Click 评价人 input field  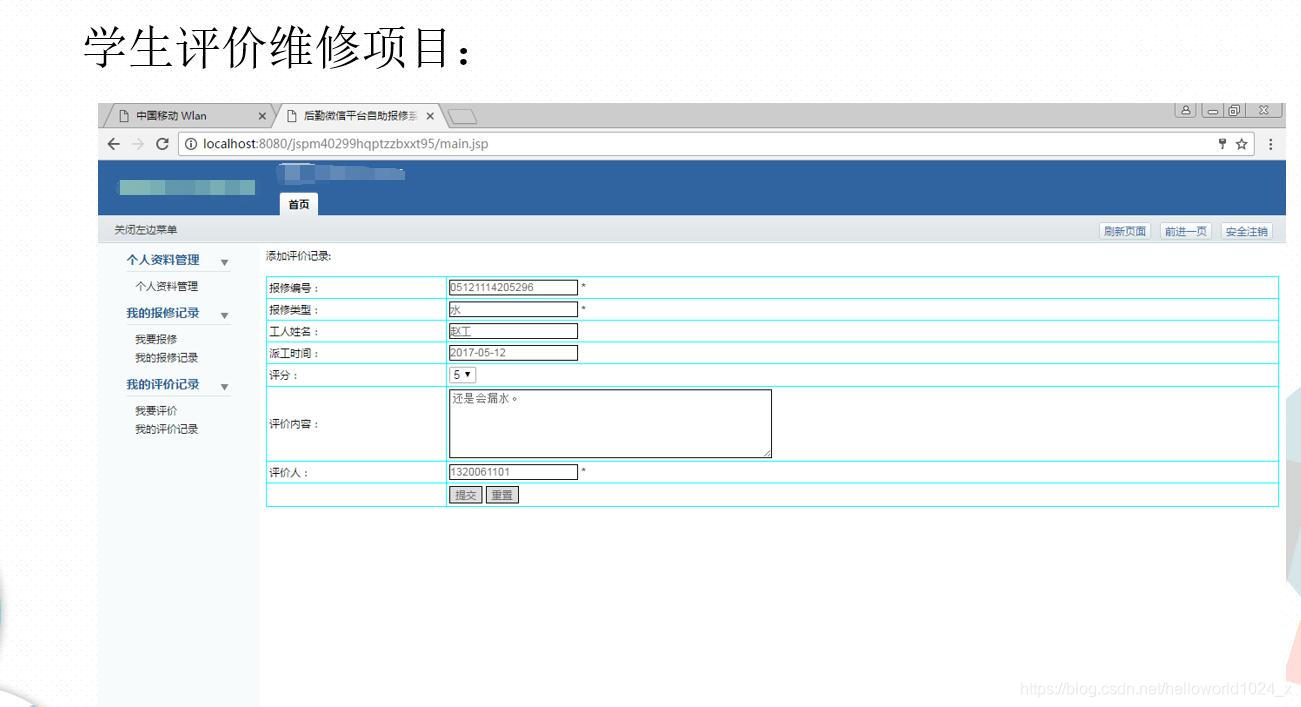click(x=513, y=472)
